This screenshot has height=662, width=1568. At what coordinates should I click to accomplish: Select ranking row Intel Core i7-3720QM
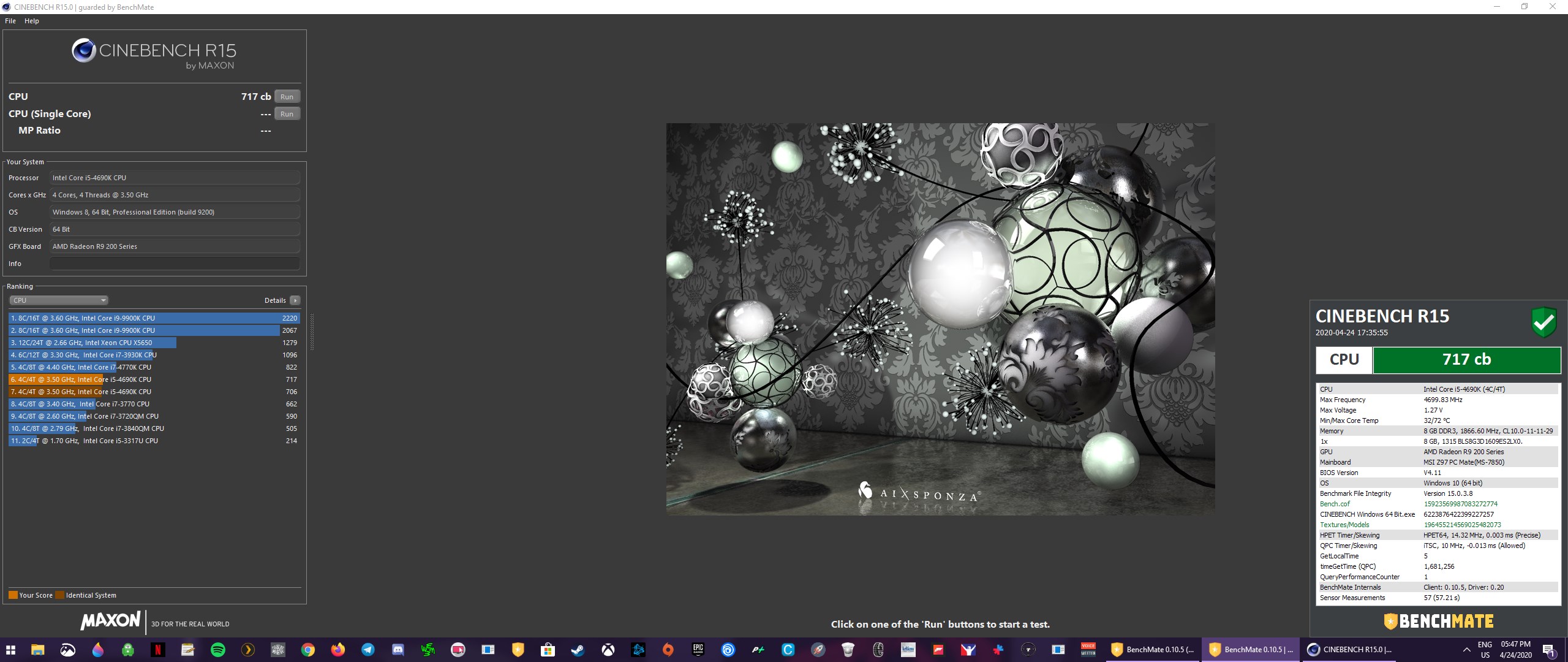pos(154,416)
